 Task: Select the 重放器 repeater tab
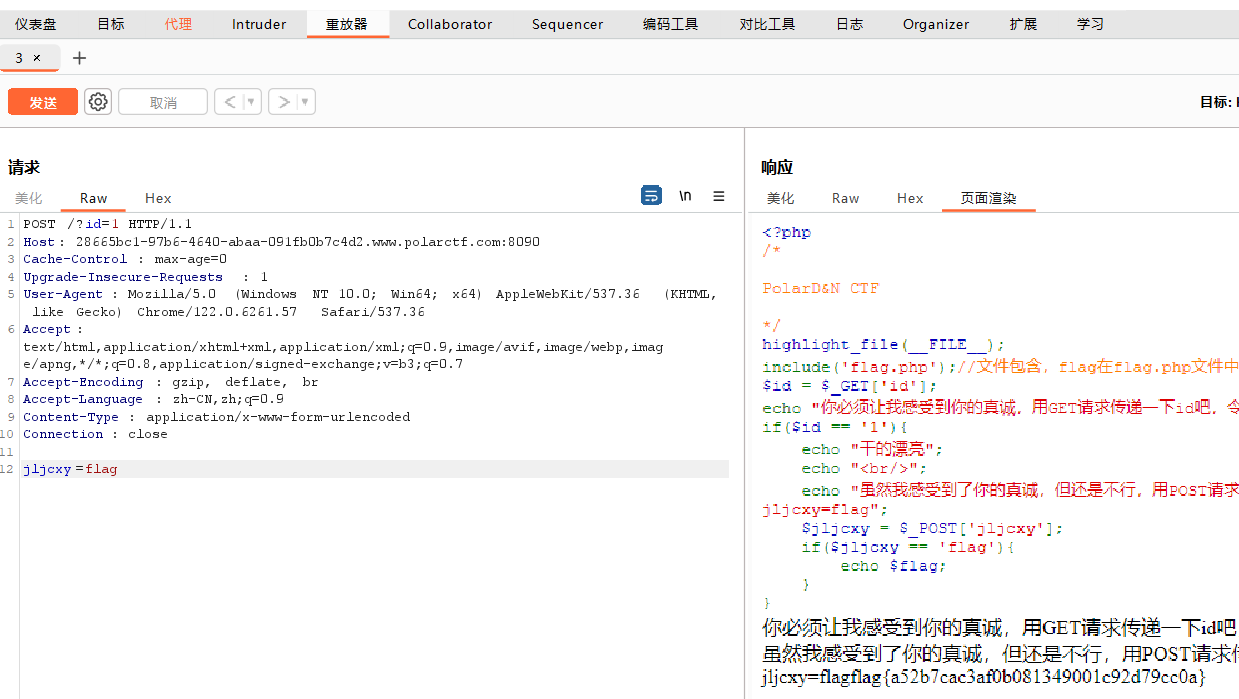347,24
